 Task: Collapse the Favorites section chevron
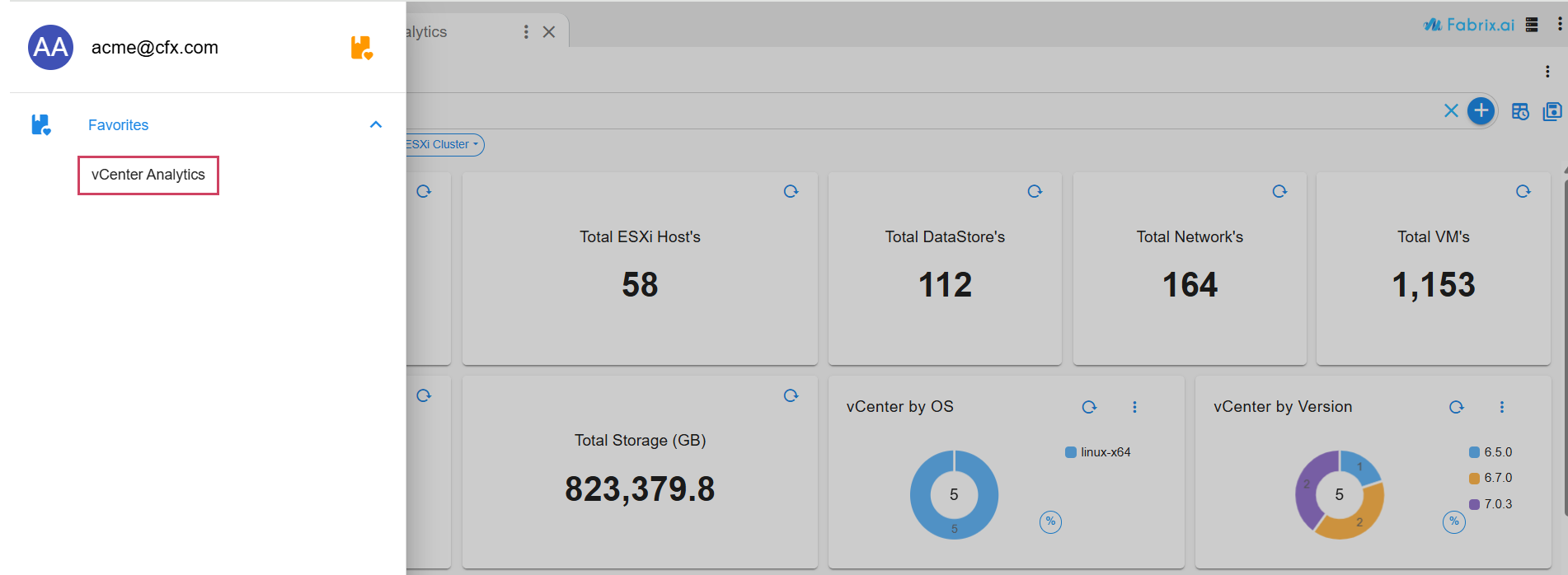376,124
